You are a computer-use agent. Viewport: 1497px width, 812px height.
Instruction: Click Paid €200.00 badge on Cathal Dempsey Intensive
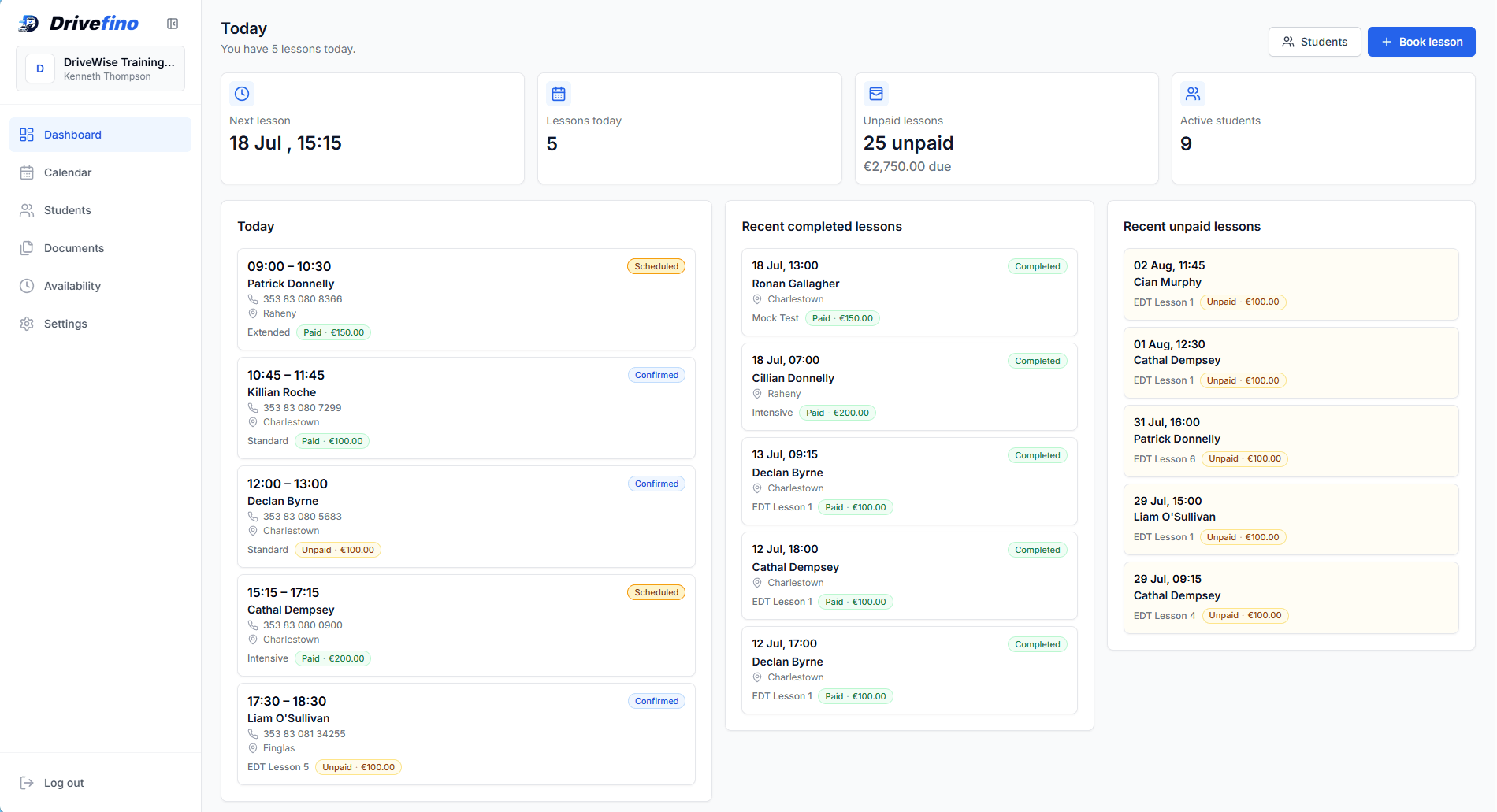point(332,658)
